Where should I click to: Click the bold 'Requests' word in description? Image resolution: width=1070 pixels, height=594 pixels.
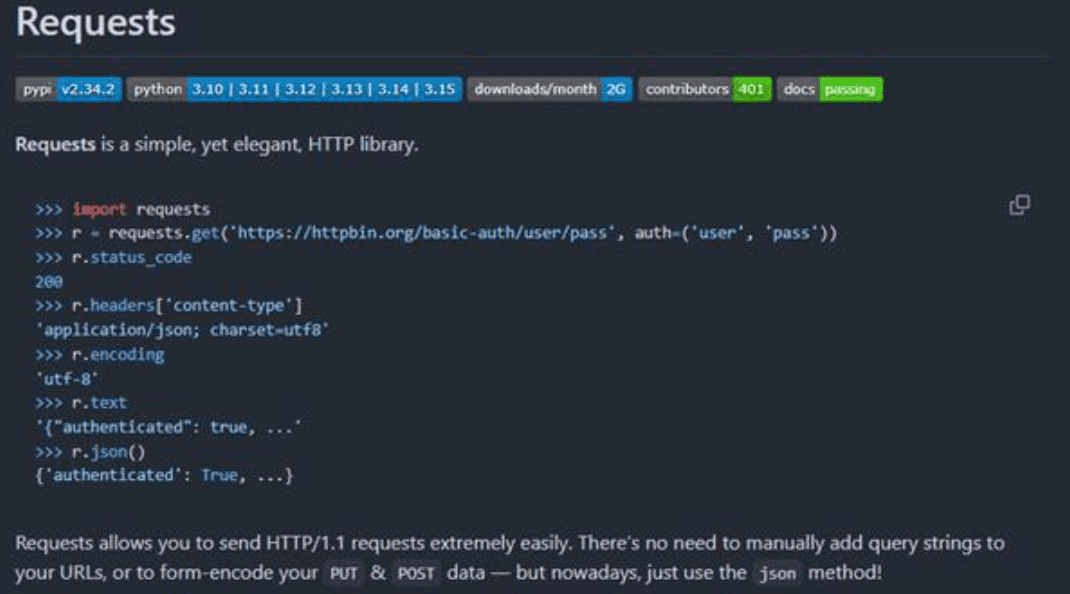pyautogui.click(x=55, y=145)
